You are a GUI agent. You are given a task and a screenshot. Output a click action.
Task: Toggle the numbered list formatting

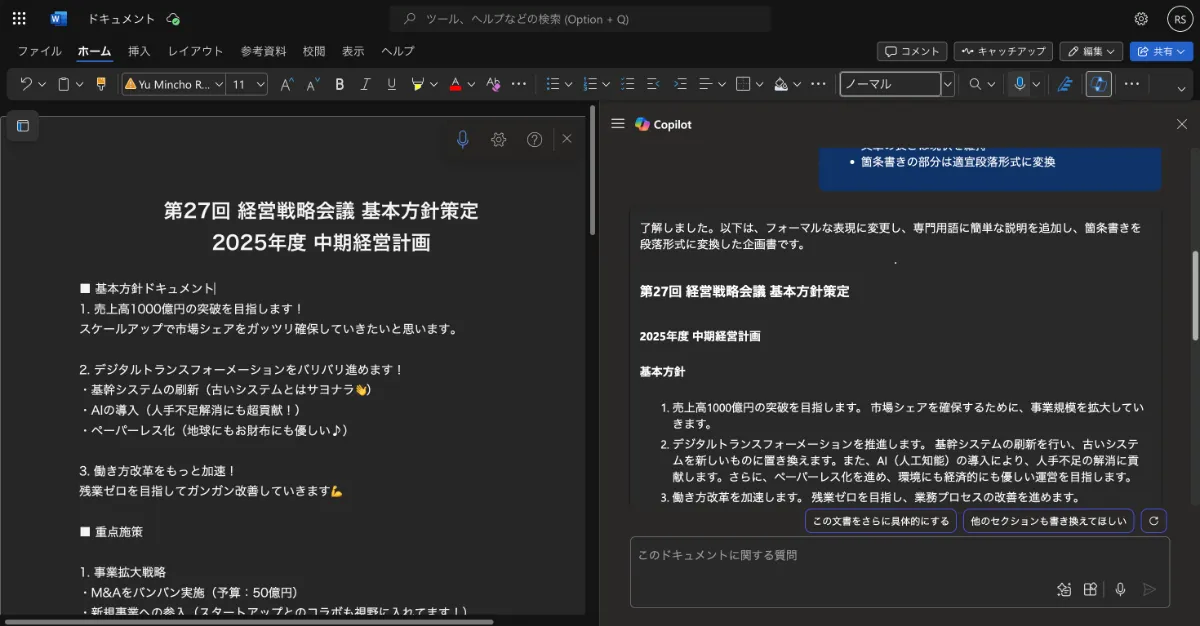[590, 84]
